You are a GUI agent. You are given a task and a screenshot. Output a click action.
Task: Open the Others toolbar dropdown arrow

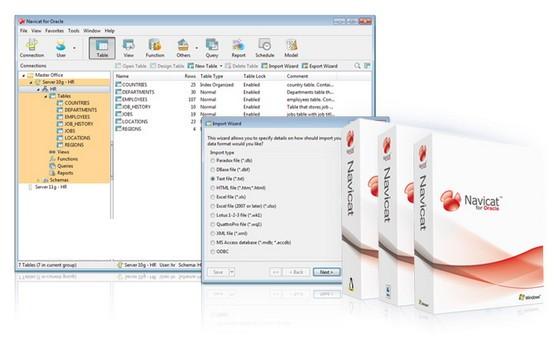(x=196, y=48)
